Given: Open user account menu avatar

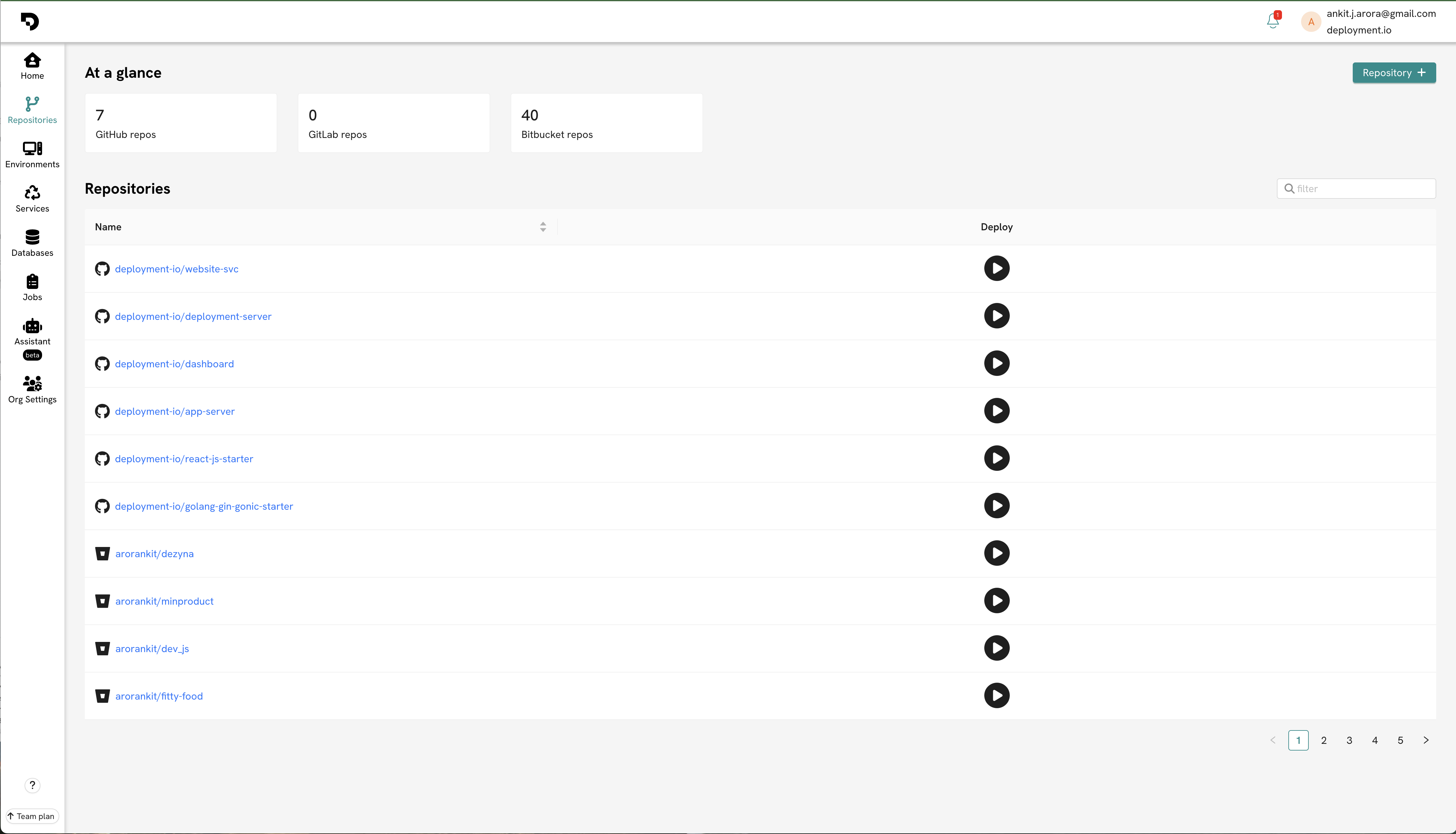Looking at the screenshot, I should (1311, 22).
